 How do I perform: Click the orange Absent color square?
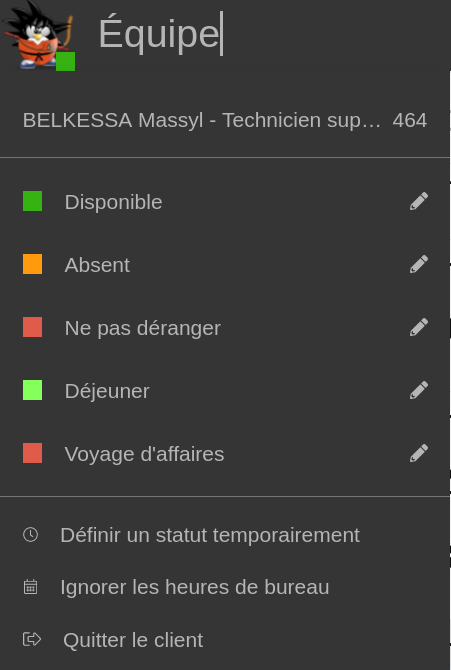(32, 264)
